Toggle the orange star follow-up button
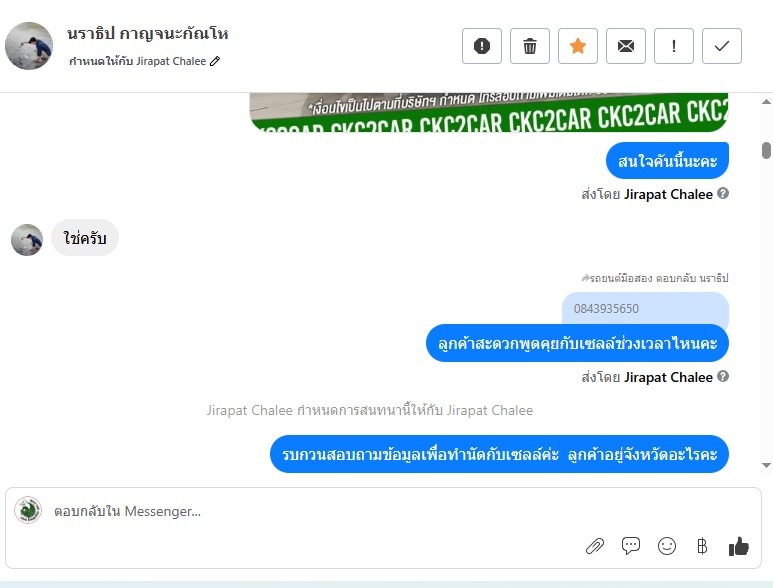The height and width of the screenshot is (588, 773). [578, 46]
